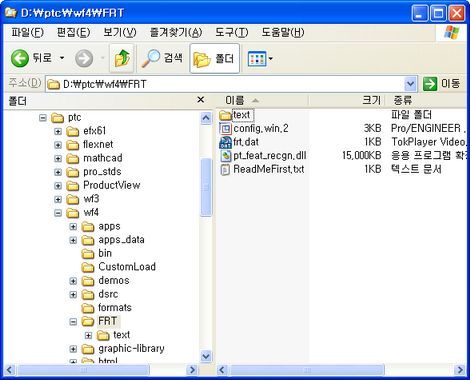
Task: Select flexnet folder in tree
Action: (x=98, y=145)
